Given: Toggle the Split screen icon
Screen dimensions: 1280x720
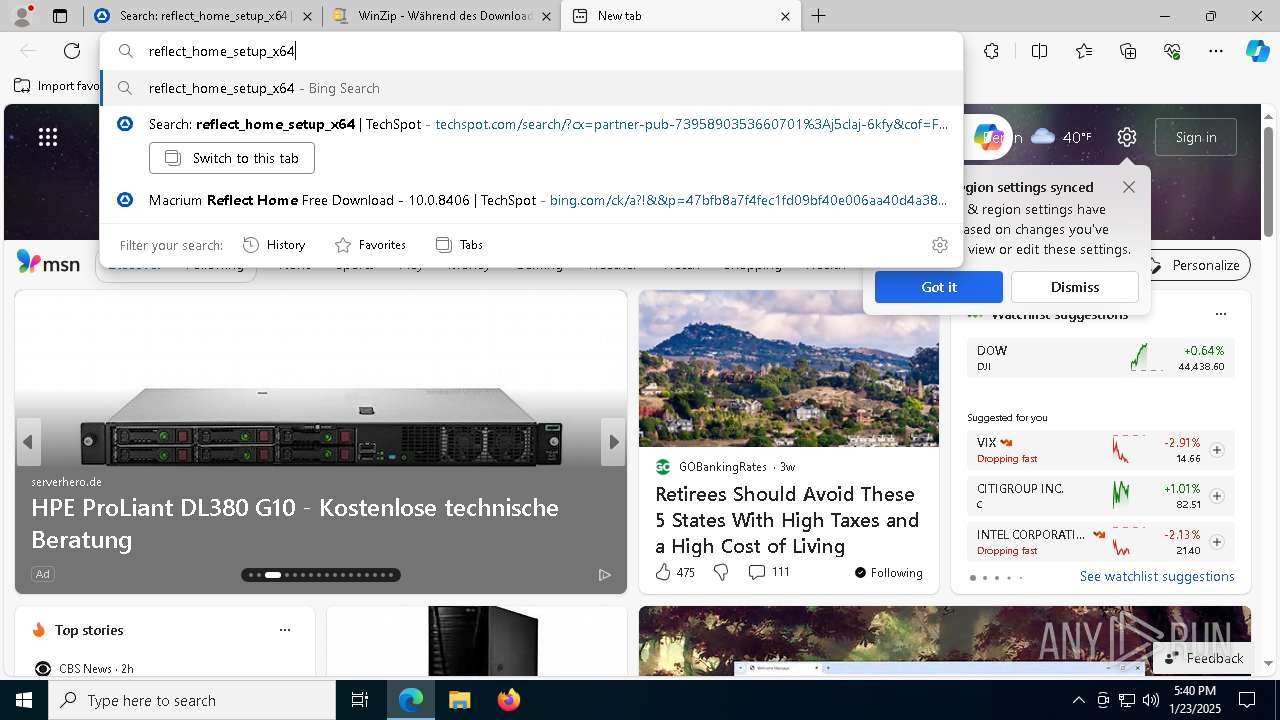Looking at the screenshot, I should pyautogui.click(x=1039, y=51).
